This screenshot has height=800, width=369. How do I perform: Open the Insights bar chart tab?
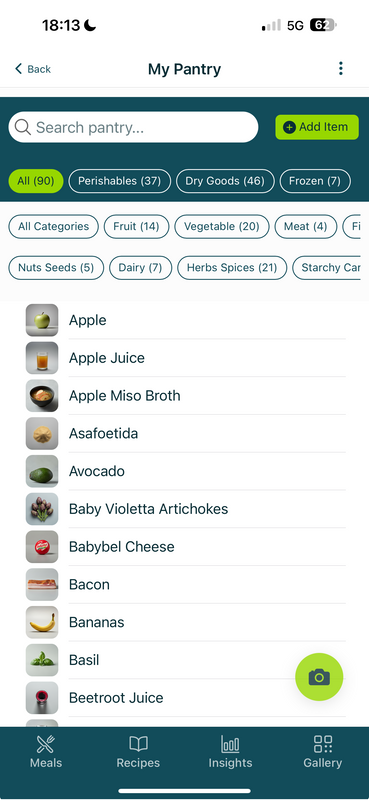[x=230, y=752]
